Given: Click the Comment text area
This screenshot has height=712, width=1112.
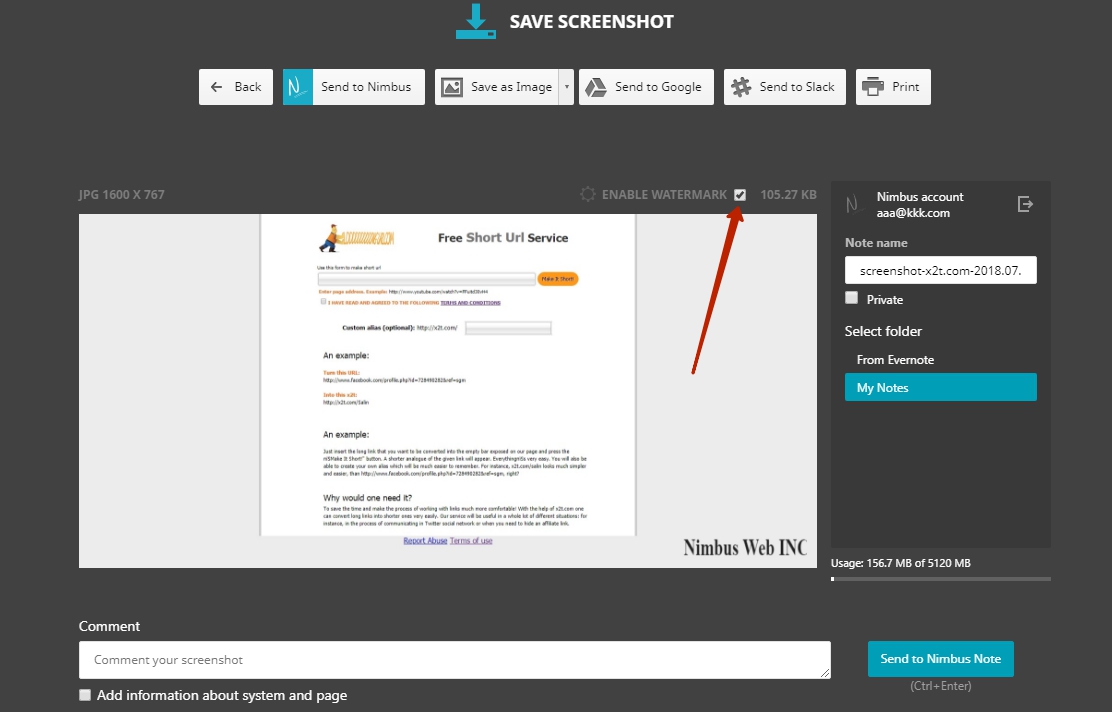Looking at the screenshot, I should (x=455, y=660).
